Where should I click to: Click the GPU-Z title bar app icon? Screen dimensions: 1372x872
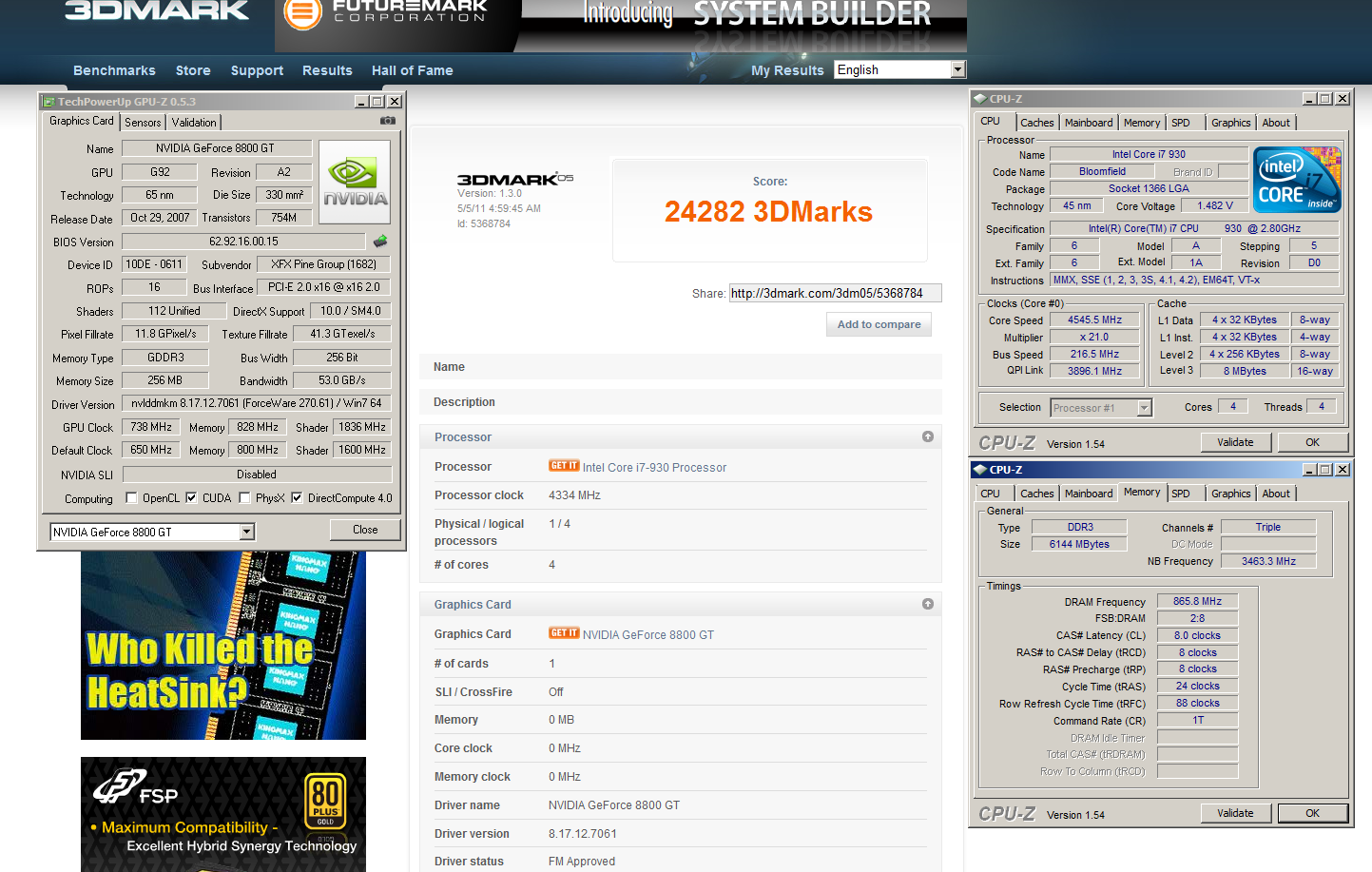coord(48,102)
